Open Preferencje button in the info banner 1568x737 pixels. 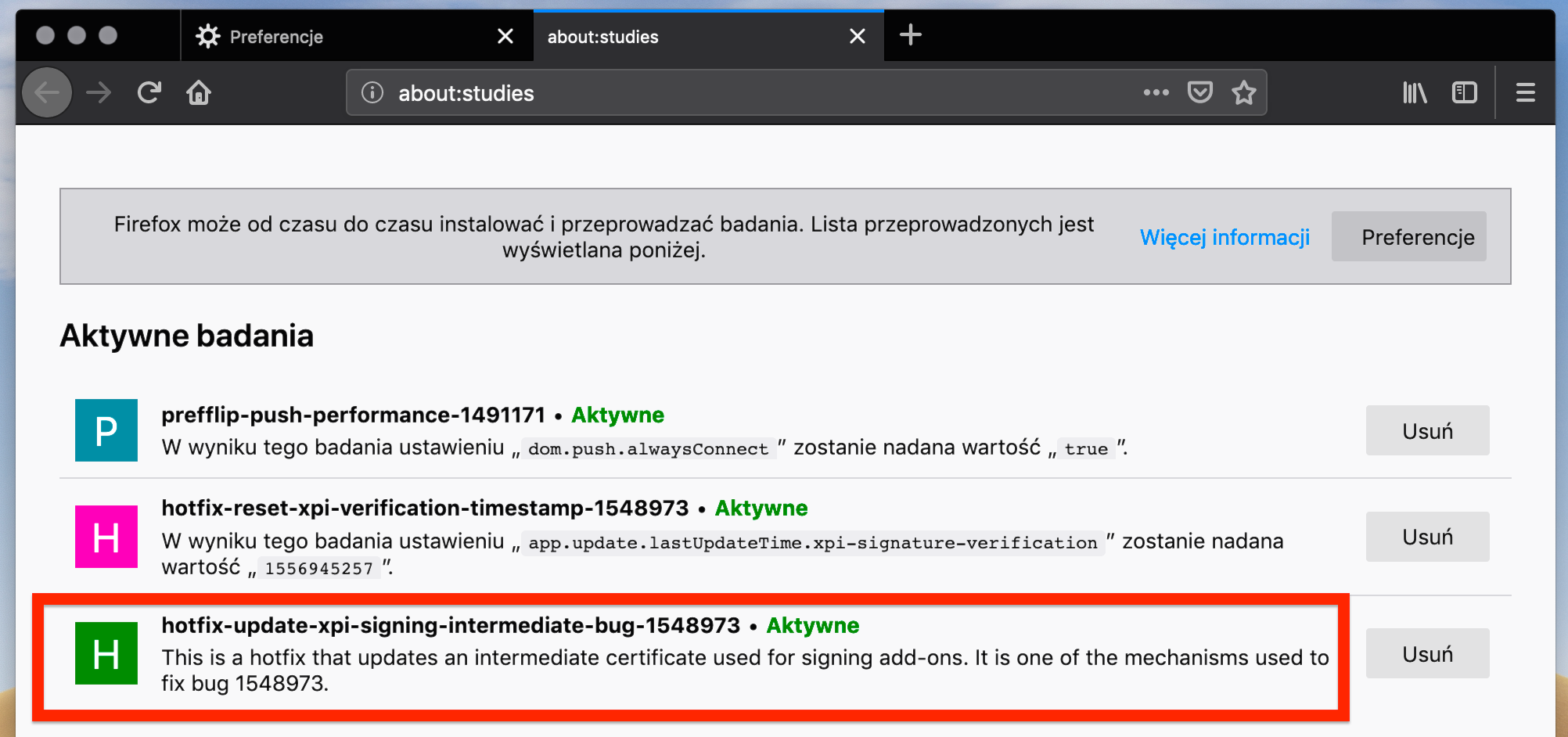[1409, 236]
